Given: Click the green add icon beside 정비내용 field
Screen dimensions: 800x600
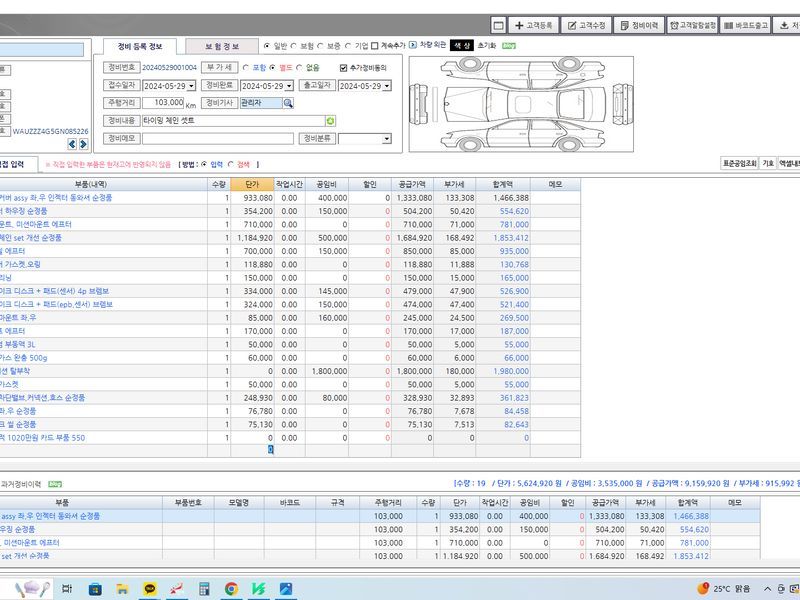Looking at the screenshot, I should (x=330, y=121).
